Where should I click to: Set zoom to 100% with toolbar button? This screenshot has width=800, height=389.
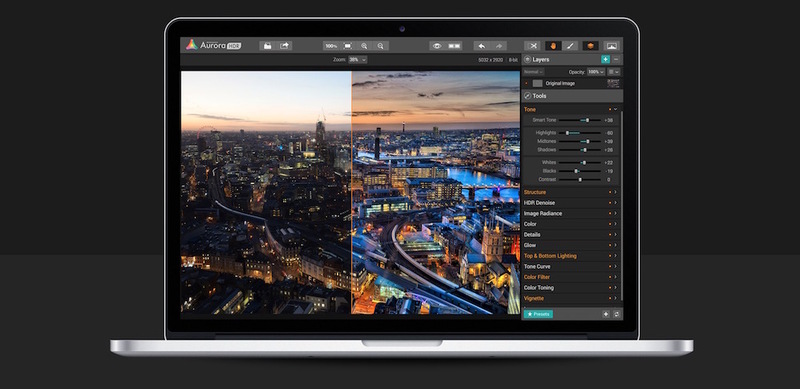click(331, 46)
